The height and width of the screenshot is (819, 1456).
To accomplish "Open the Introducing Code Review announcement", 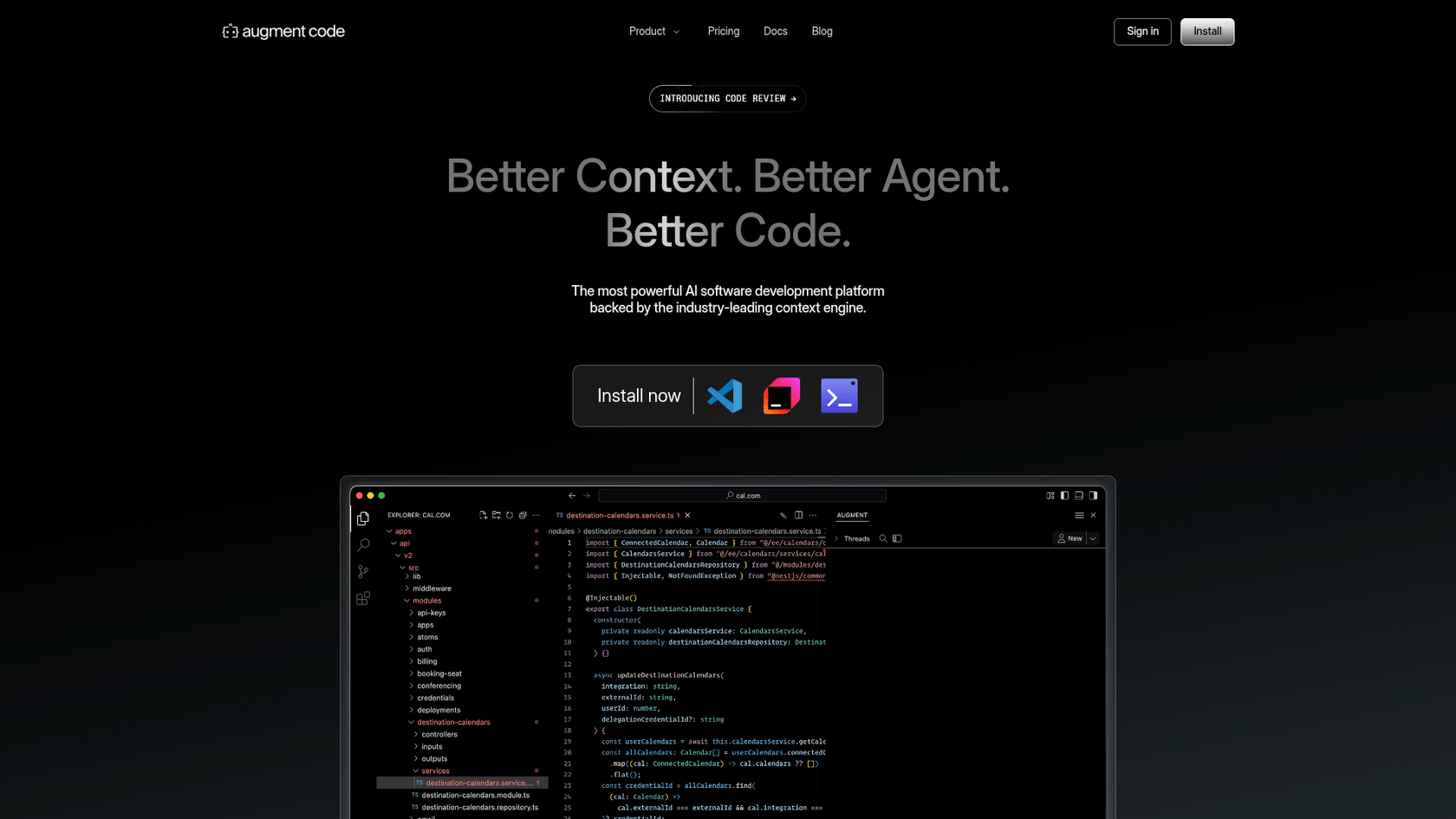I will 727,98.
